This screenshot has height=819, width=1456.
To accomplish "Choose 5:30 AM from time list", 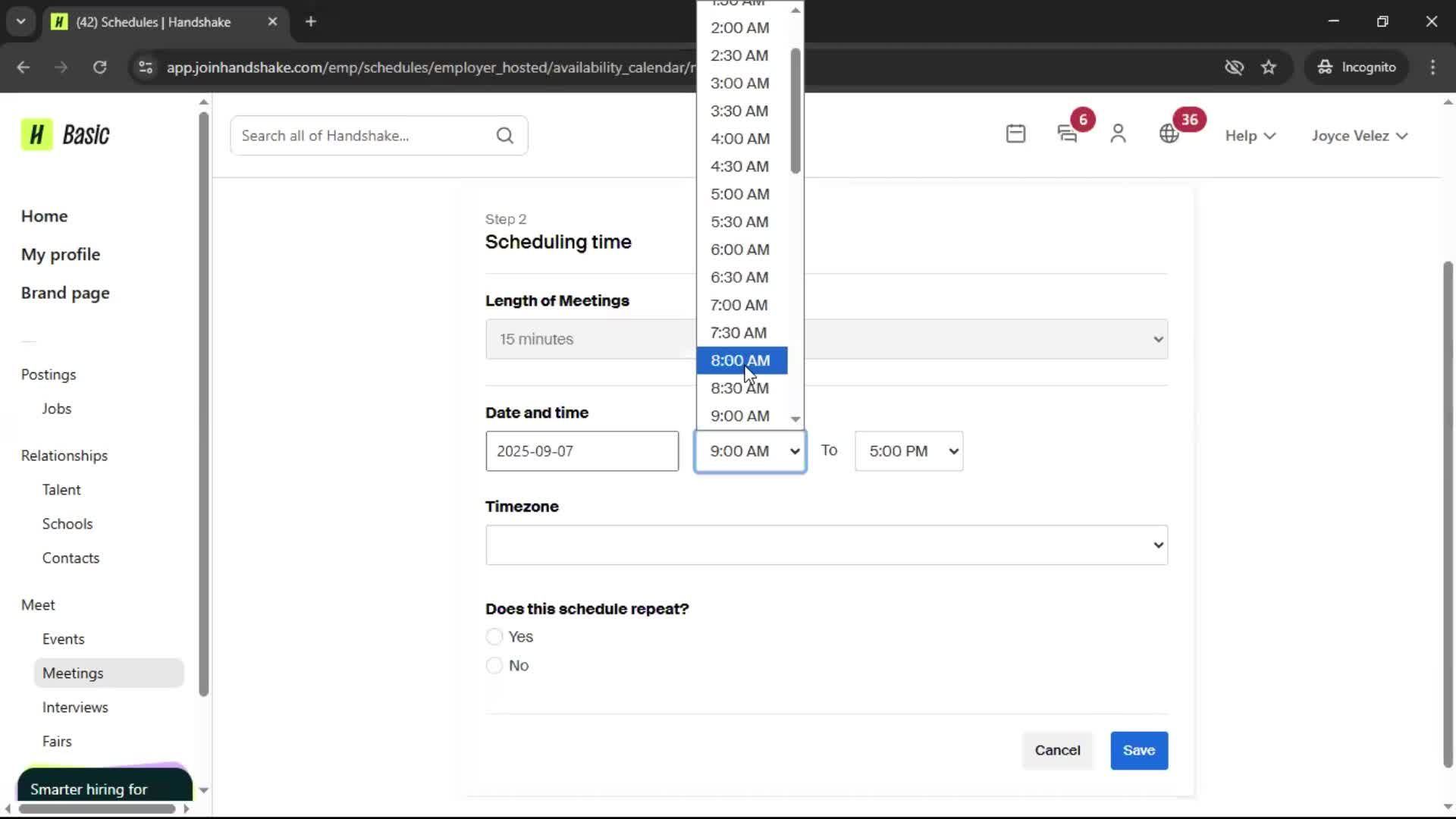I will point(742,221).
